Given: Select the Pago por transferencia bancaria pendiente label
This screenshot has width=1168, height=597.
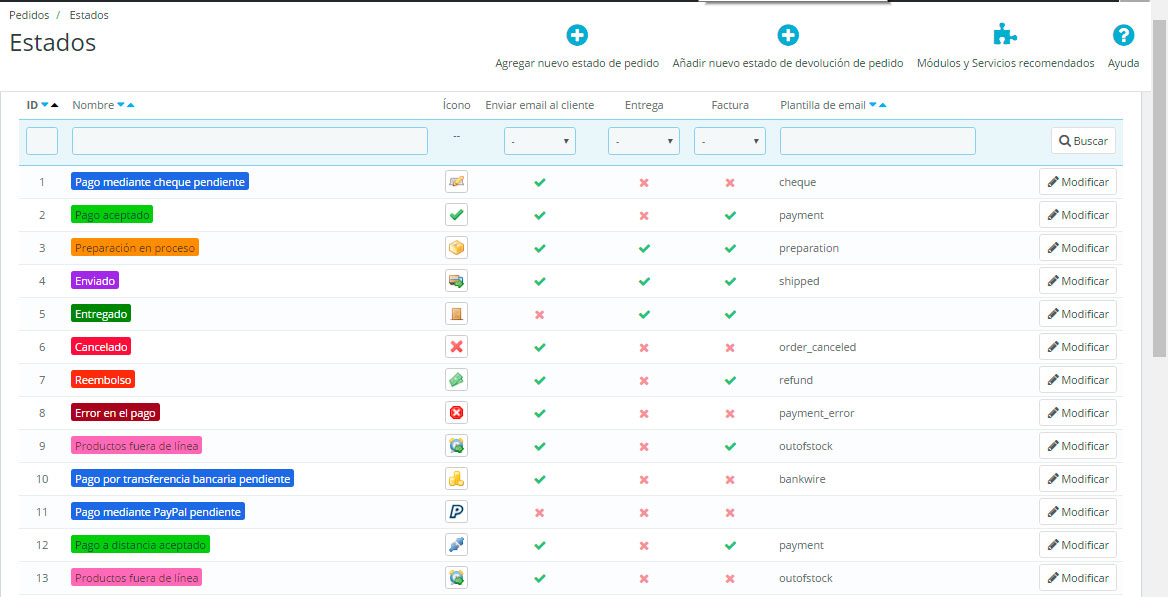Looking at the screenshot, I should click(x=182, y=478).
